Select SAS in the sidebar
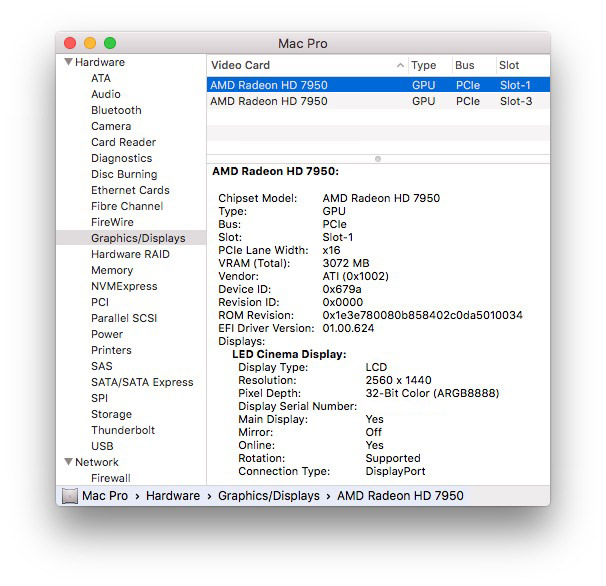The width and height of the screenshot is (606, 586). tap(102, 366)
